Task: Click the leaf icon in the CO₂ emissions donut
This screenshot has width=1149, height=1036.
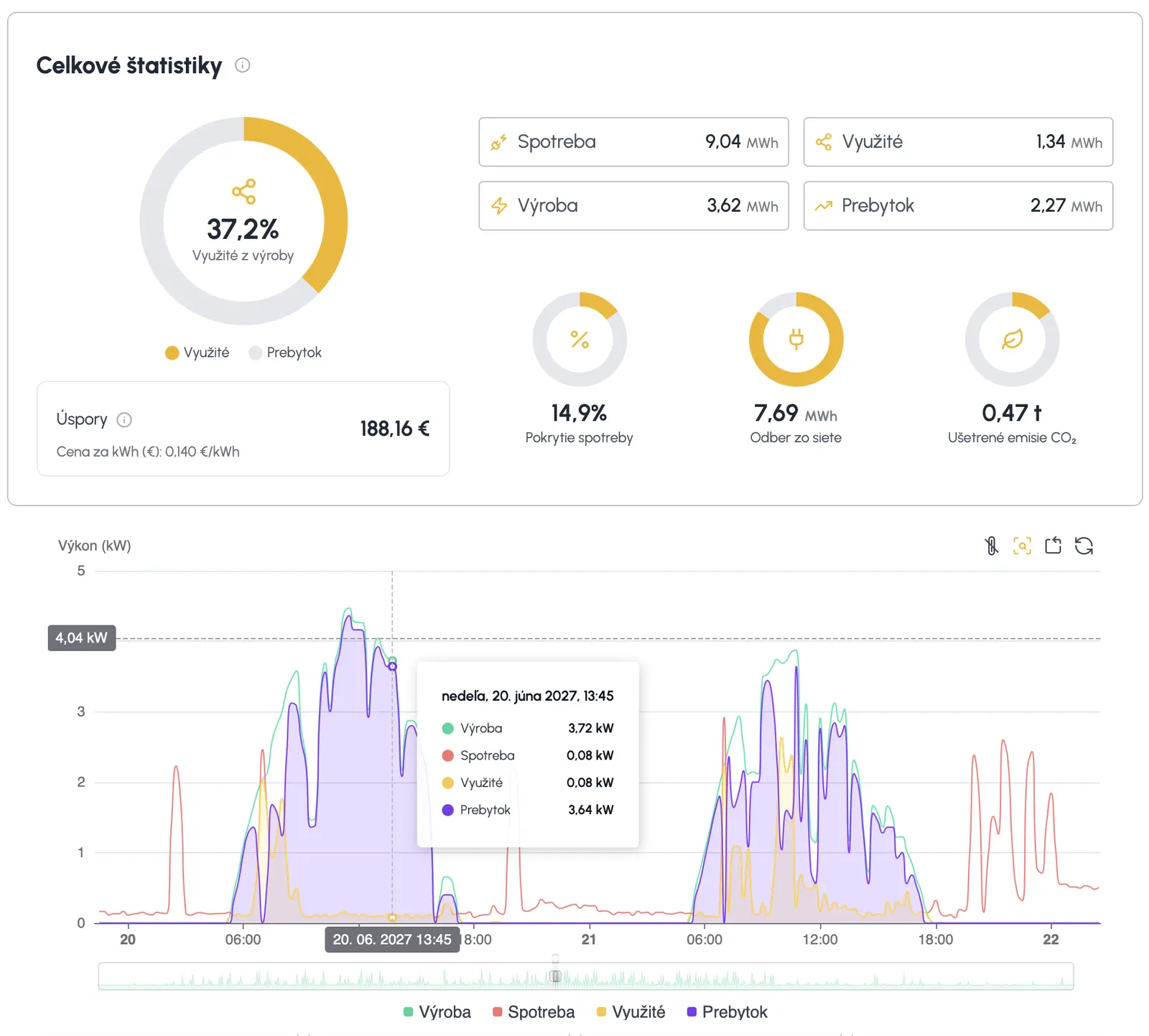Action: point(1012,340)
